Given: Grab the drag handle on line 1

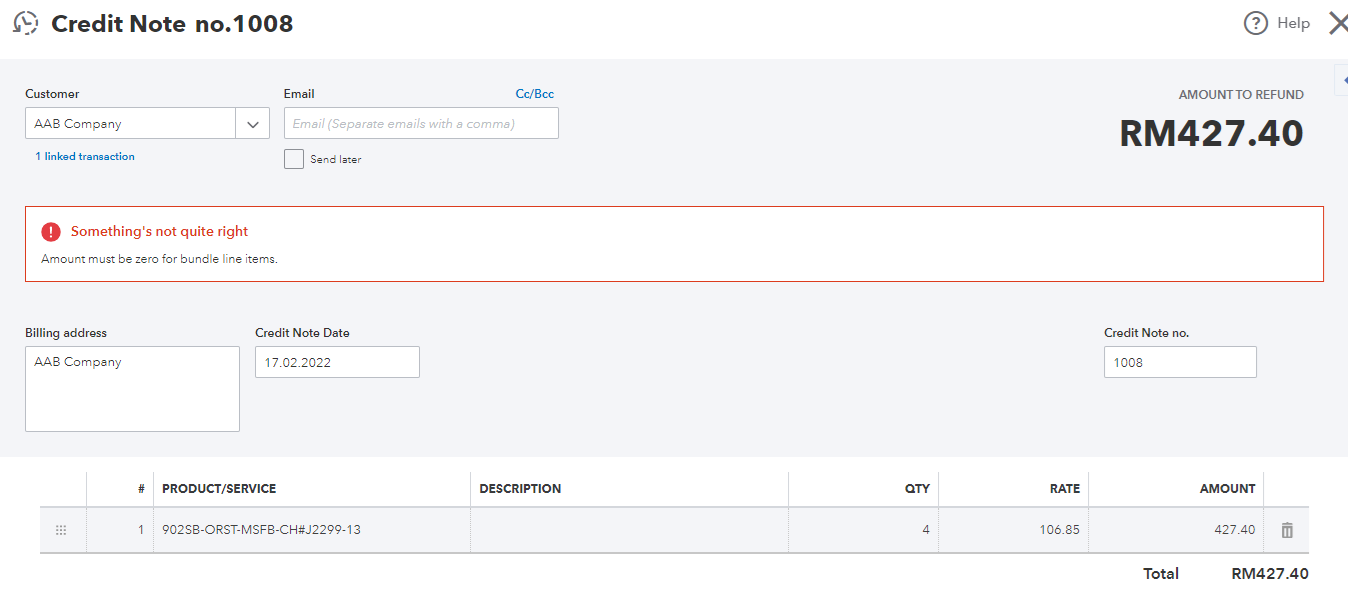Looking at the screenshot, I should tap(61, 530).
